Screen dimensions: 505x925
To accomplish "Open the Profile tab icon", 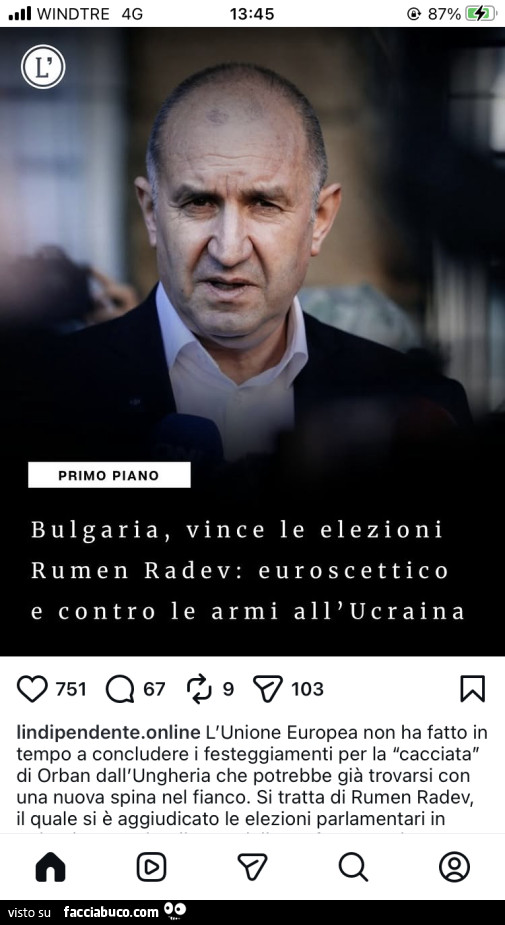I will click(x=454, y=867).
